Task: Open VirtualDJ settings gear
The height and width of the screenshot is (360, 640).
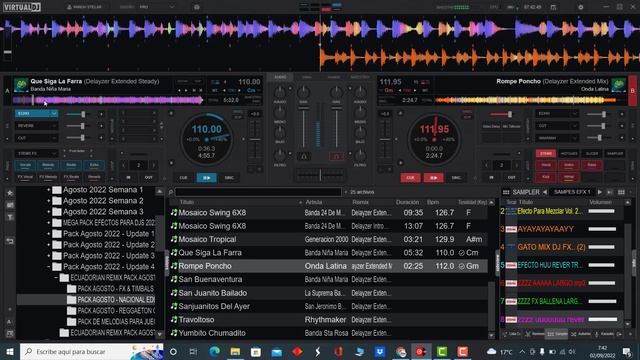Action: [580, 7]
